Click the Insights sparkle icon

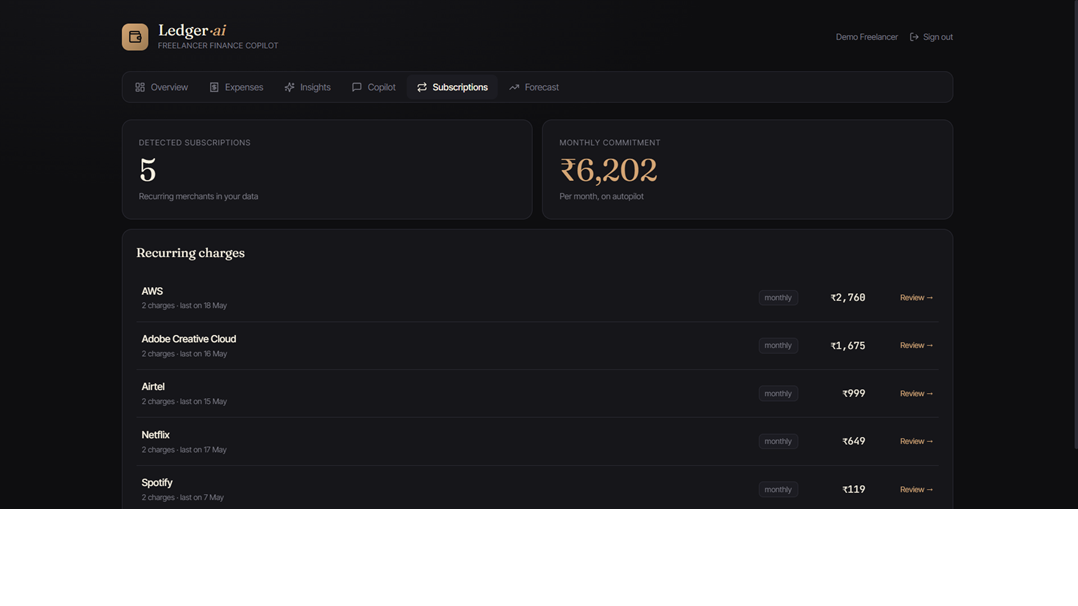click(289, 87)
